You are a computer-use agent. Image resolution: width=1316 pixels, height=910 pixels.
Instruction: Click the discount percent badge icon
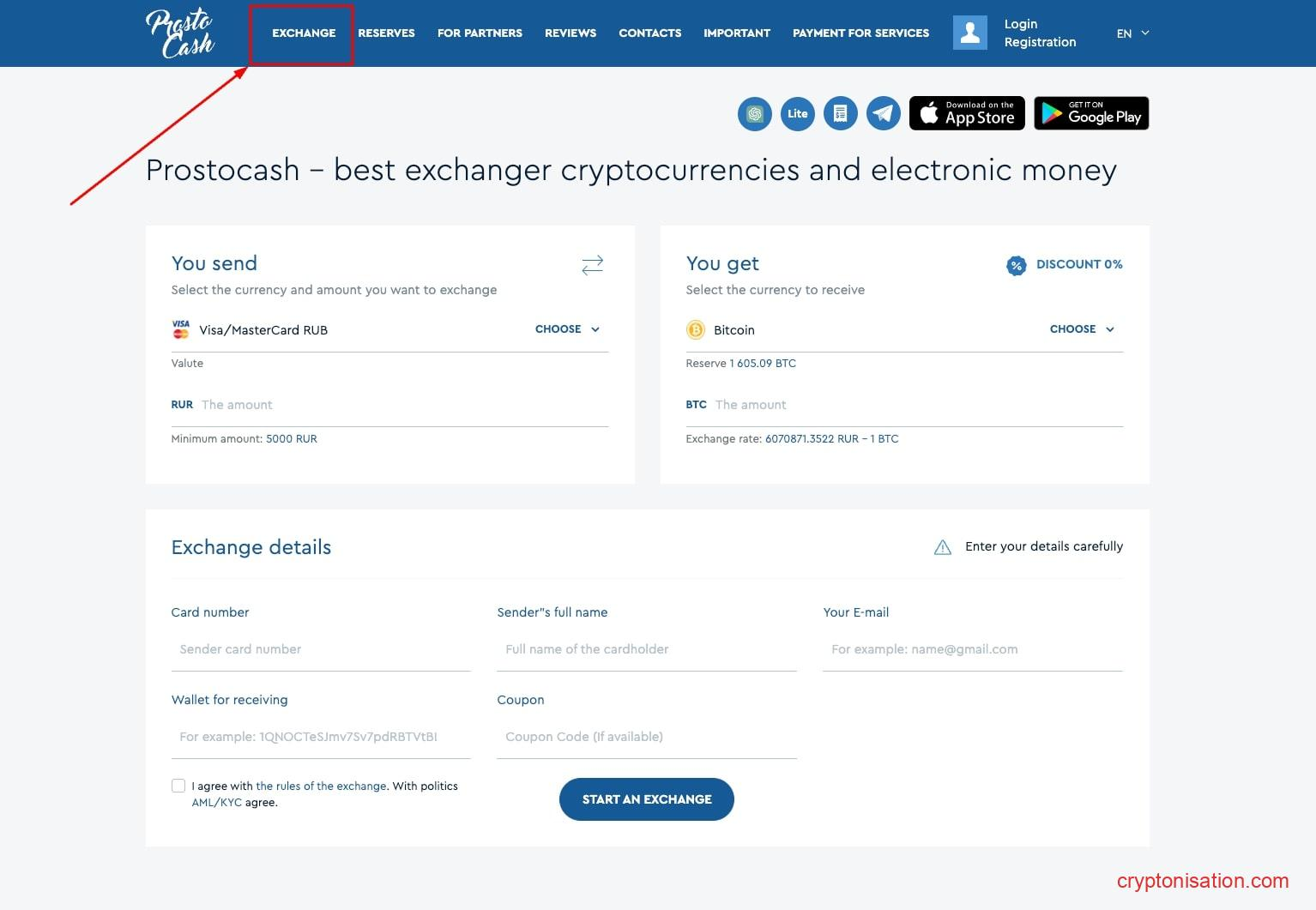[1016, 265]
